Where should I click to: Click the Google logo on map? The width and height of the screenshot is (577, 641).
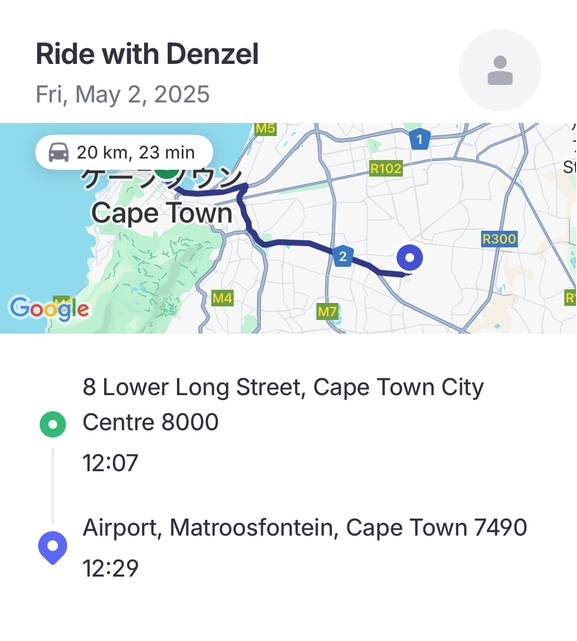(x=49, y=309)
